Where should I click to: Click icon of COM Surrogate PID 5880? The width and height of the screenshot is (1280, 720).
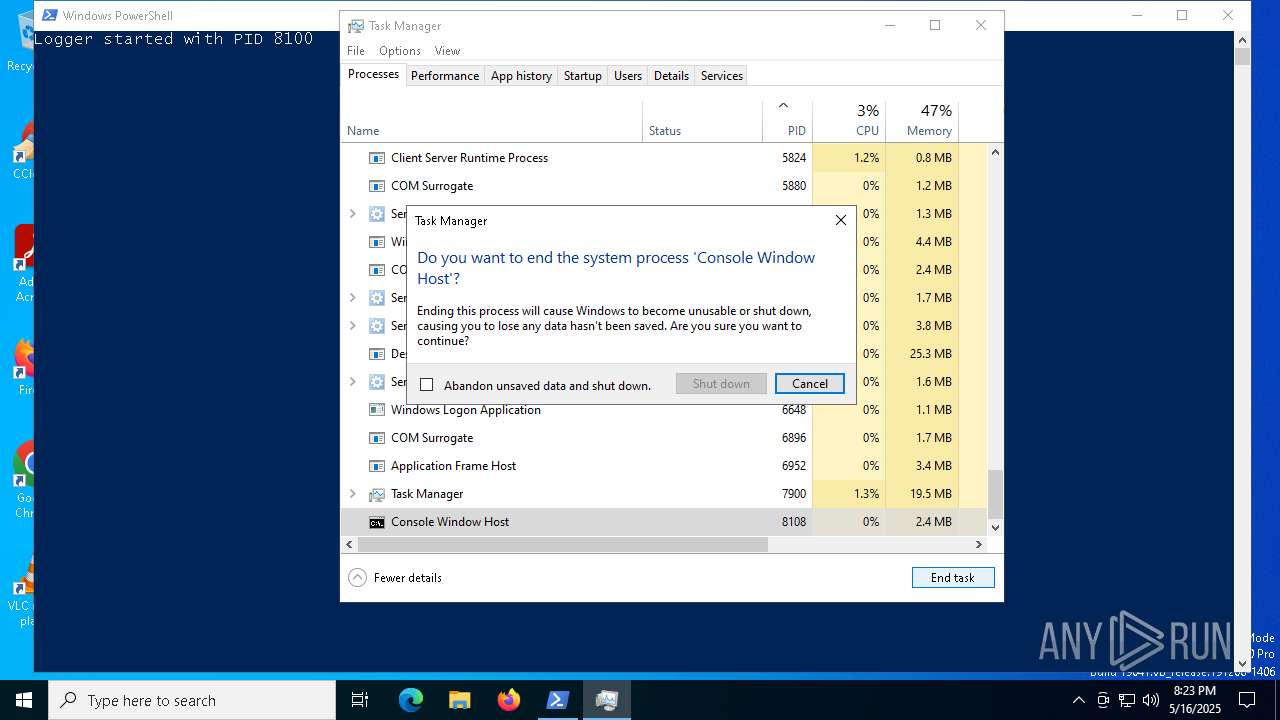377,186
